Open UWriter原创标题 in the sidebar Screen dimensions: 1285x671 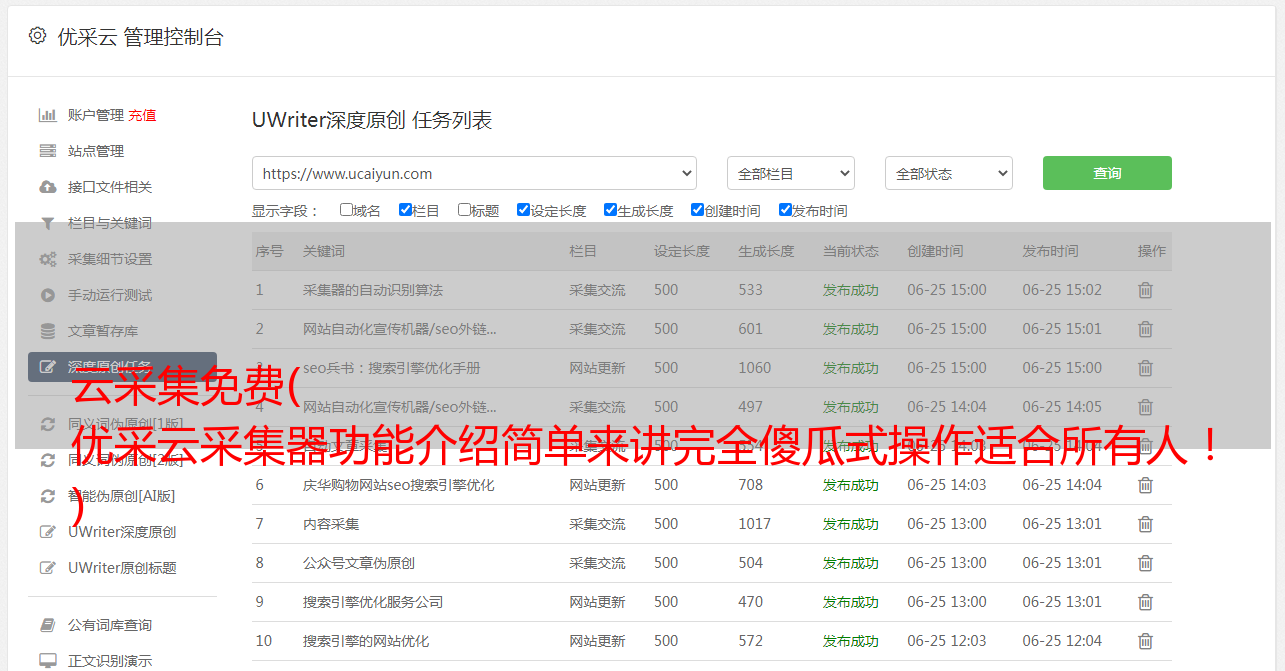pos(122,568)
